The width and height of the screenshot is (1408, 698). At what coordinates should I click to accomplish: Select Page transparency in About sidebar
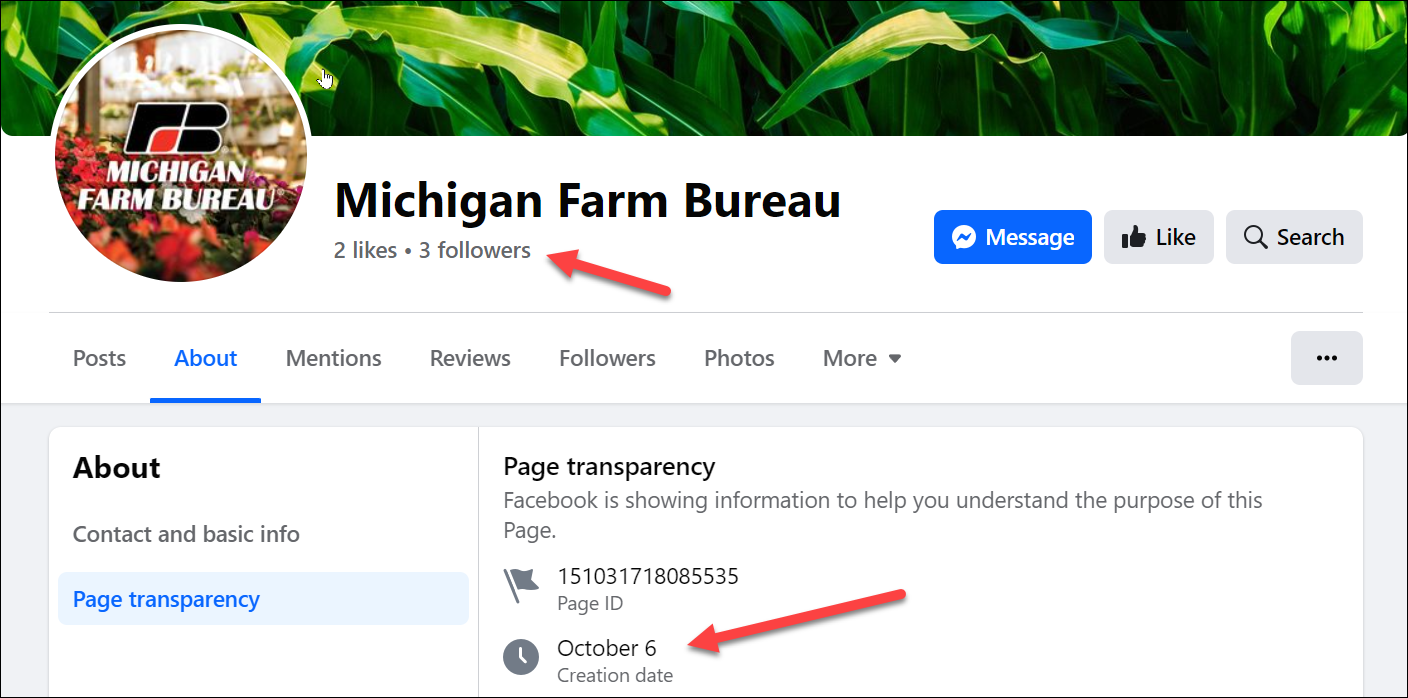pos(166,599)
